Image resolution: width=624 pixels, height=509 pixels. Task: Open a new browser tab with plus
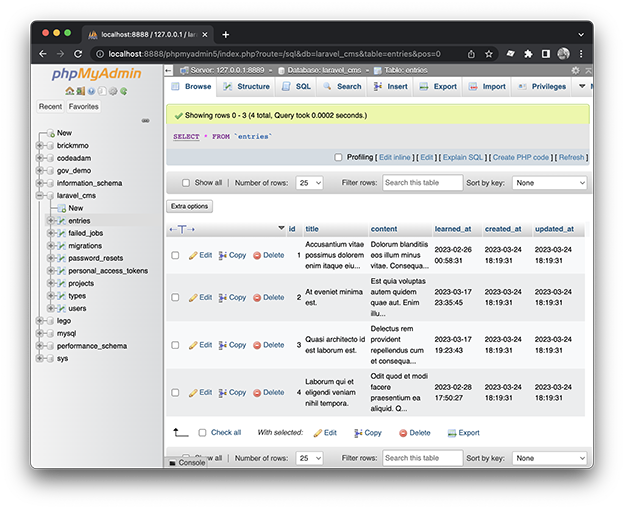pyautogui.click(x=226, y=35)
